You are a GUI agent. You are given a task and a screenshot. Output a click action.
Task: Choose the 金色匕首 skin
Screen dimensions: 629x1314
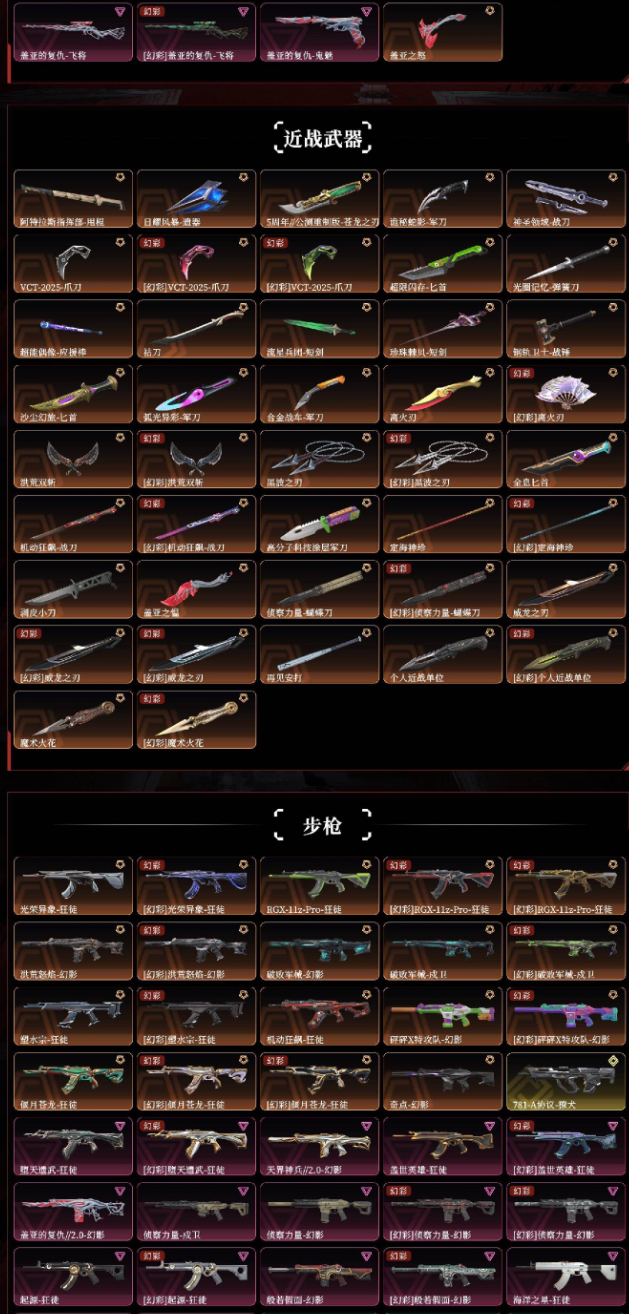(x=566, y=459)
